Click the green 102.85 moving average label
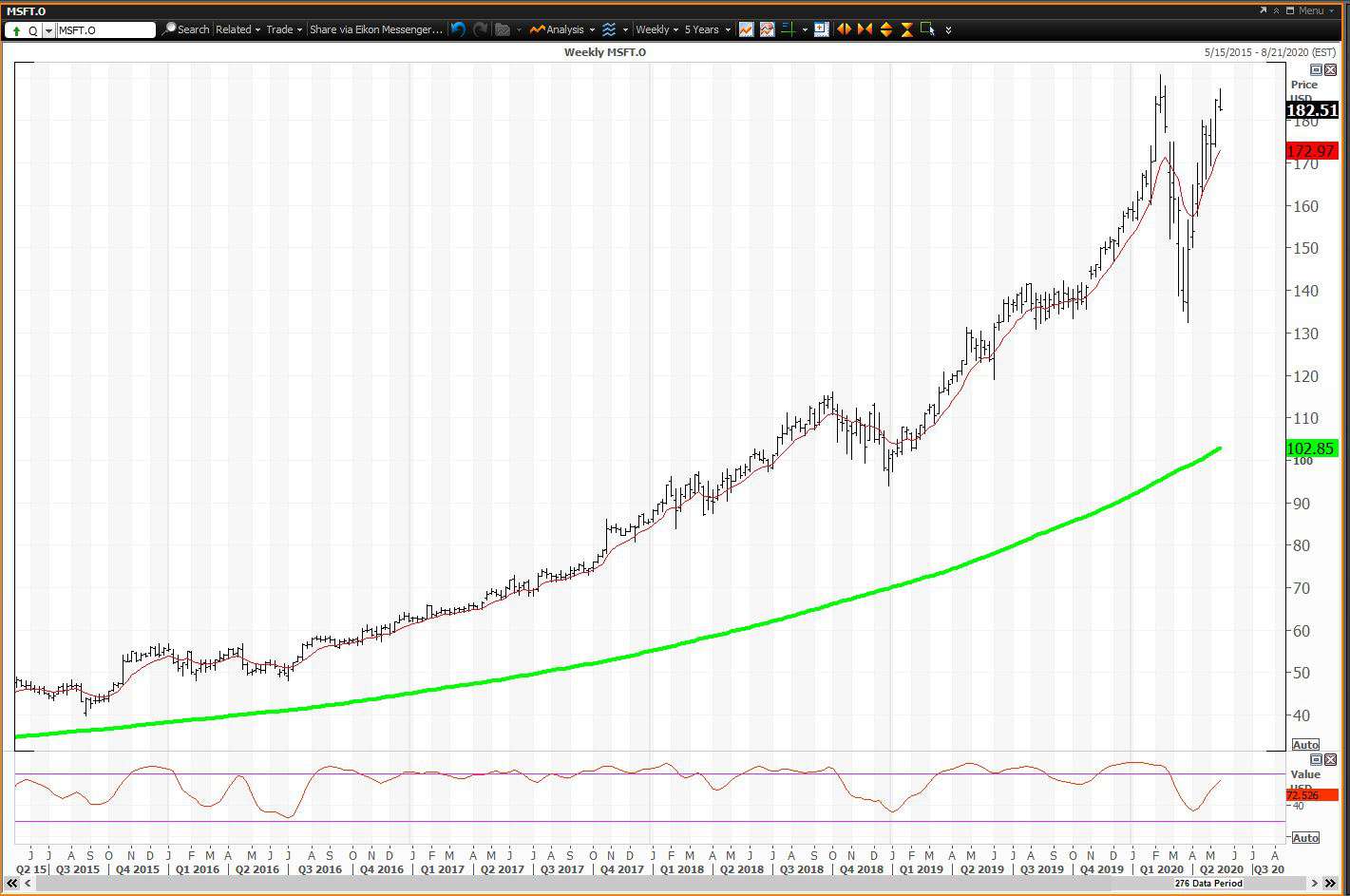 coord(1311,448)
